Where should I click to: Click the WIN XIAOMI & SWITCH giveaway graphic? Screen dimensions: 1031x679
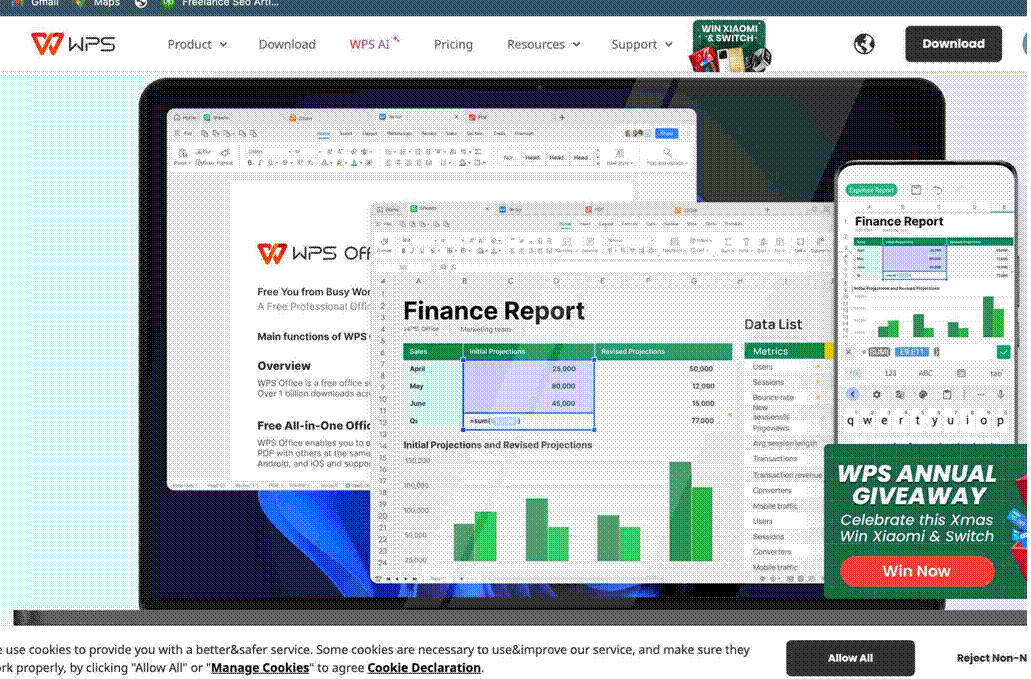(x=728, y=42)
